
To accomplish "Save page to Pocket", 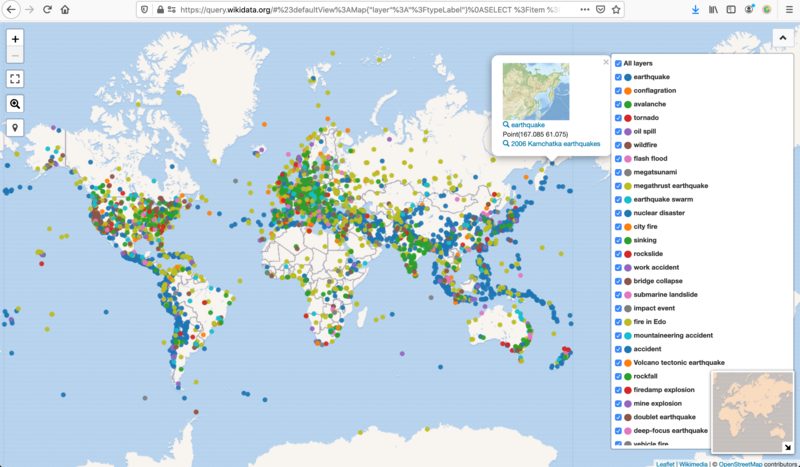I will pyautogui.click(x=601, y=9).
